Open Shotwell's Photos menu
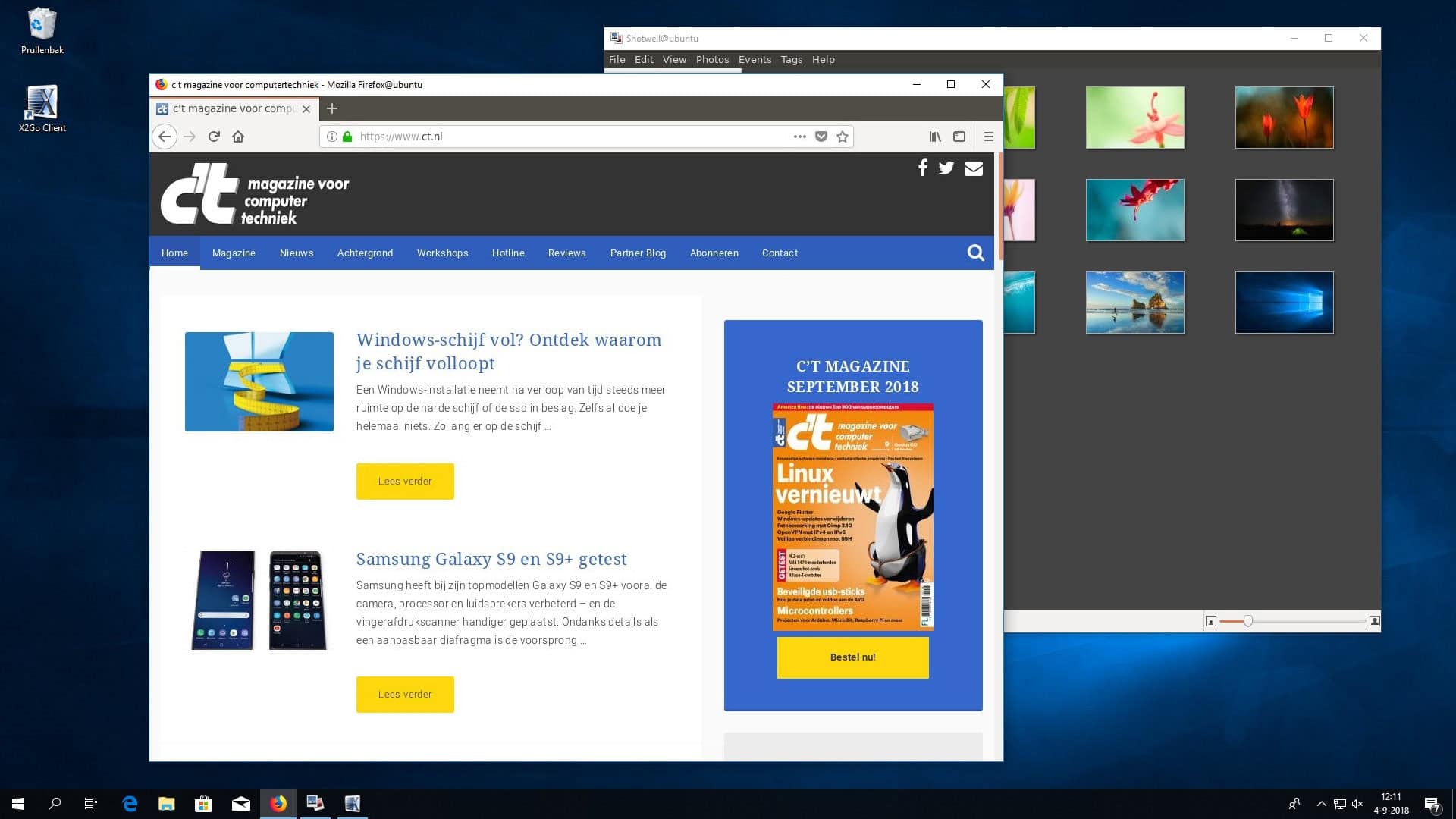Image resolution: width=1456 pixels, height=819 pixels. coord(712,58)
